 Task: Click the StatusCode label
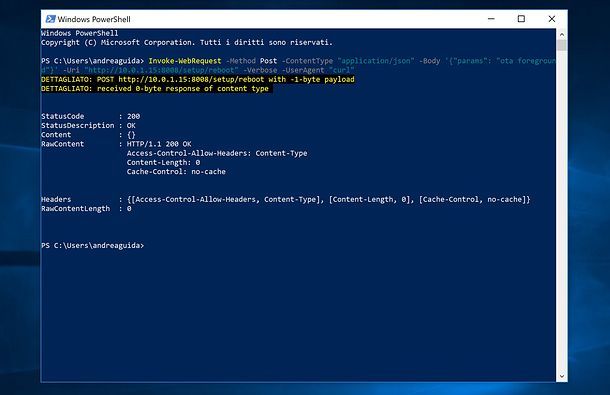(63, 116)
